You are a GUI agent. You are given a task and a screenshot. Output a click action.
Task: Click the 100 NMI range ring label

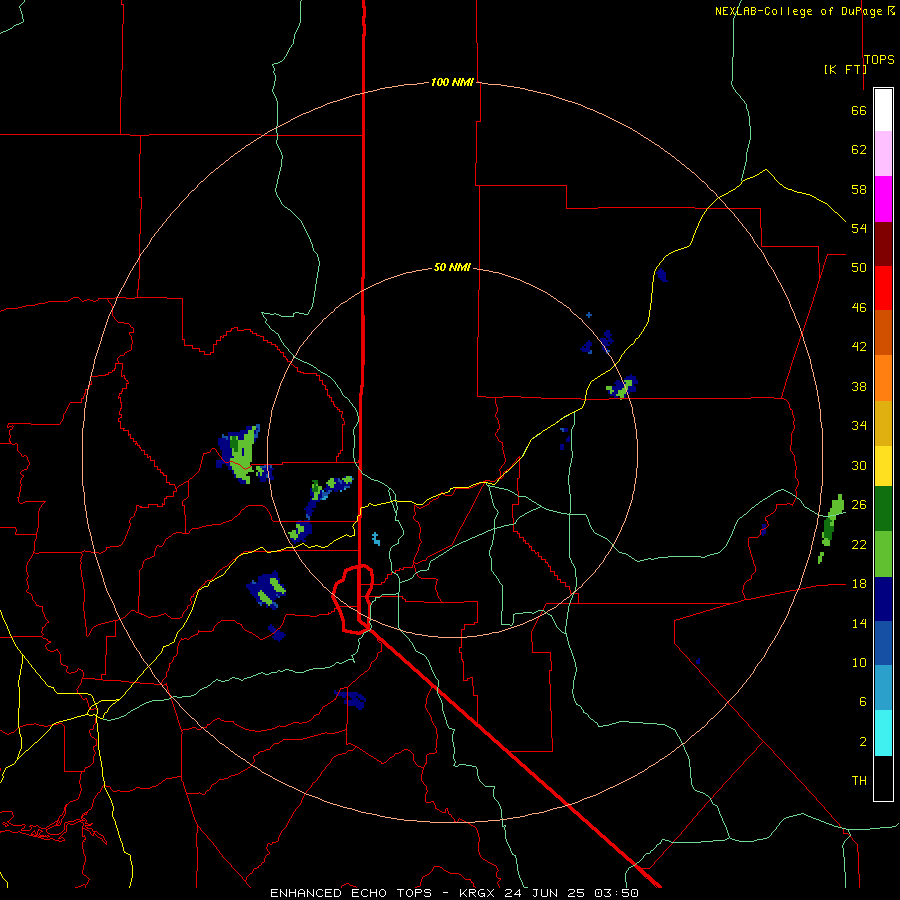pyautogui.click(x=452, y=82)
